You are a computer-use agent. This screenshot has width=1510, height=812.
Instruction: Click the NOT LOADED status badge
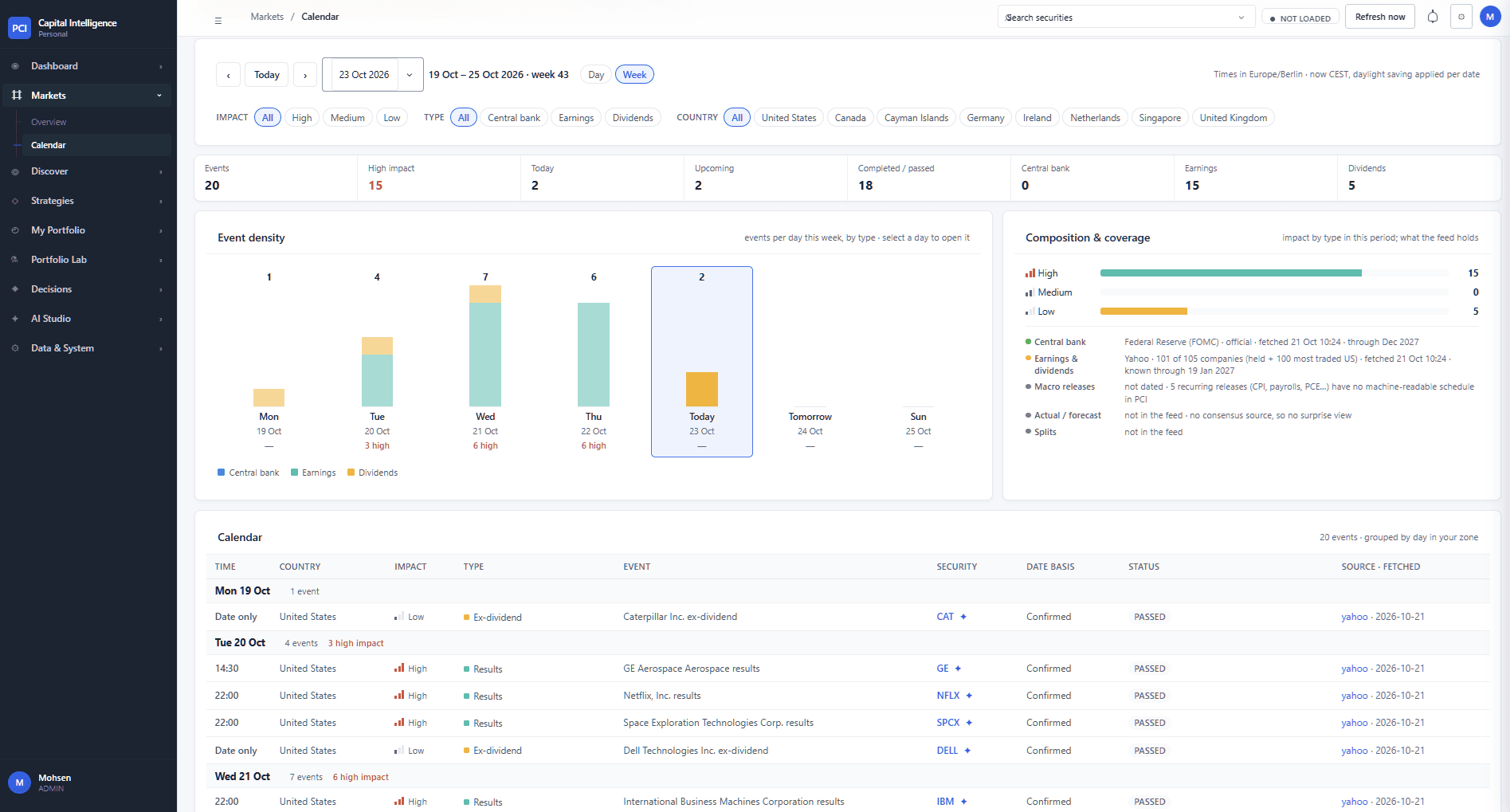coord(1300,18)
